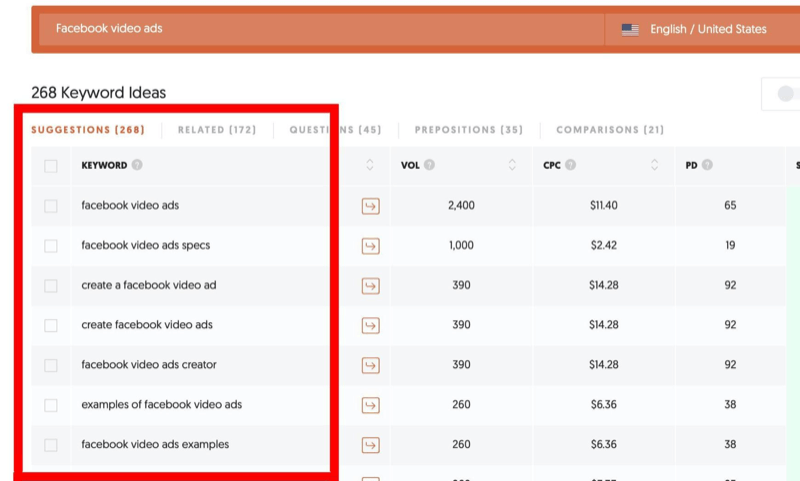Open arrow icon for facebook video ads creator

[x=370, y=365]
